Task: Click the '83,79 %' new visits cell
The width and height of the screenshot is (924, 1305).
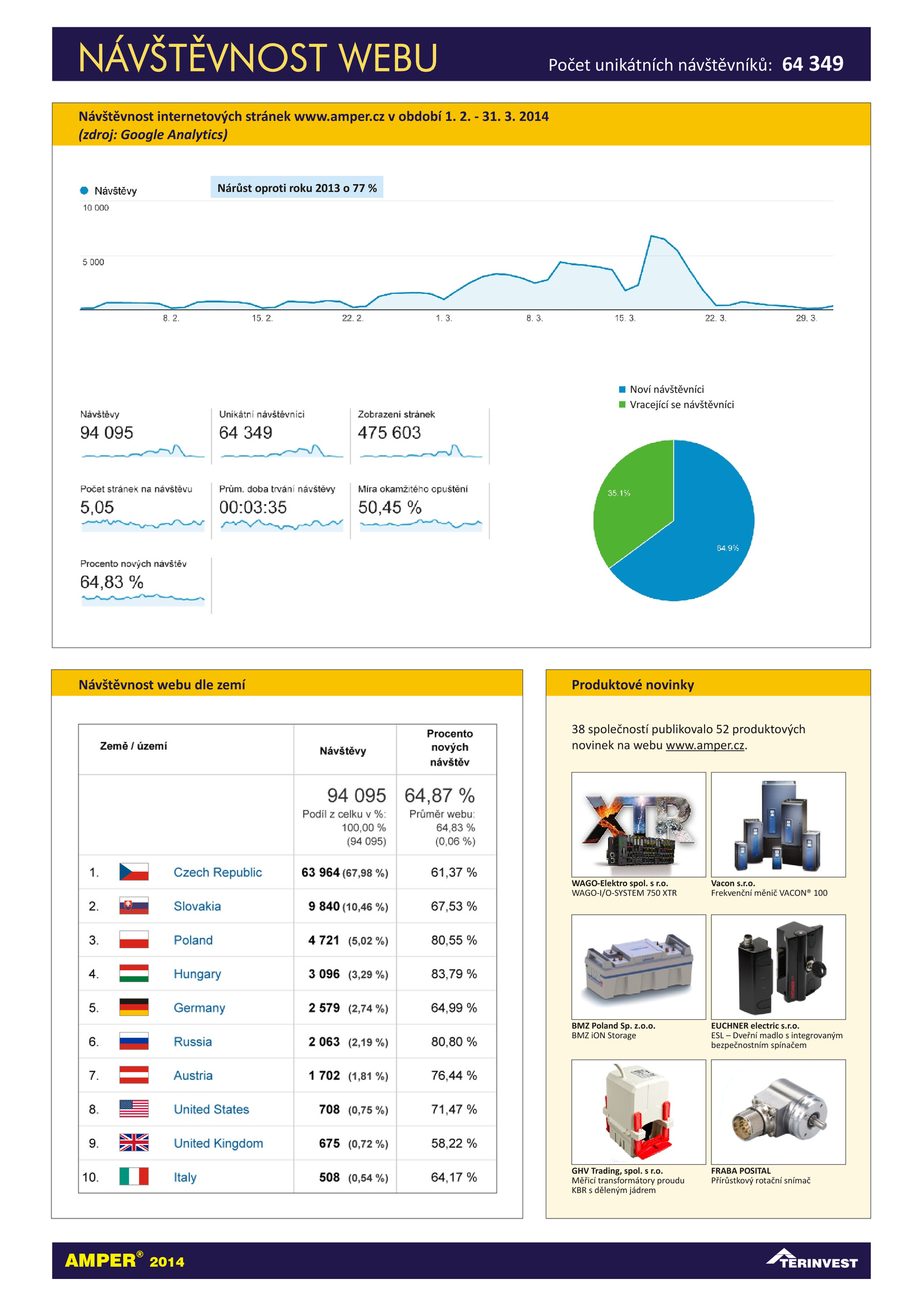Action: [454, 974]
